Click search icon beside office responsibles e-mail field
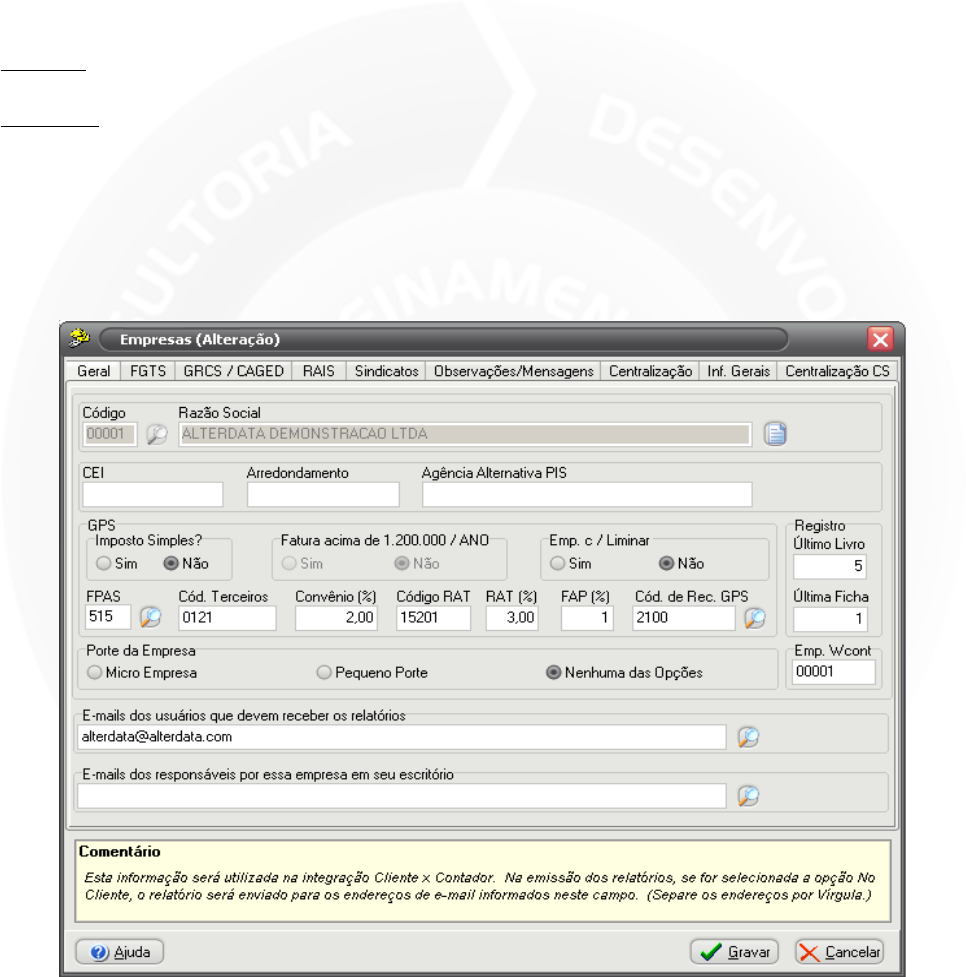Screen dimensions: 966x977 (748, 796)
